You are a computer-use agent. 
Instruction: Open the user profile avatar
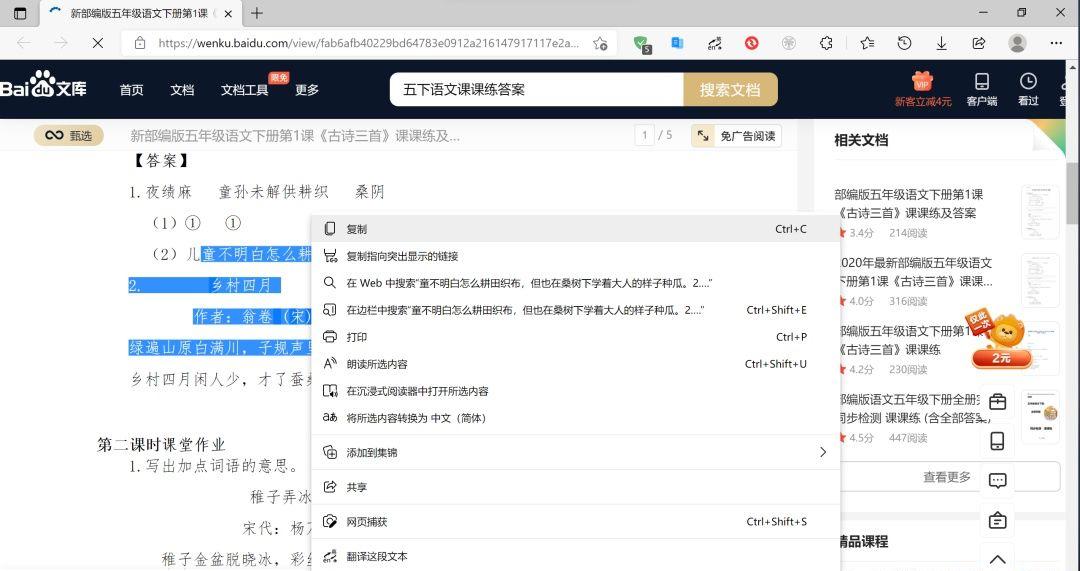[x=1017, y=43]
